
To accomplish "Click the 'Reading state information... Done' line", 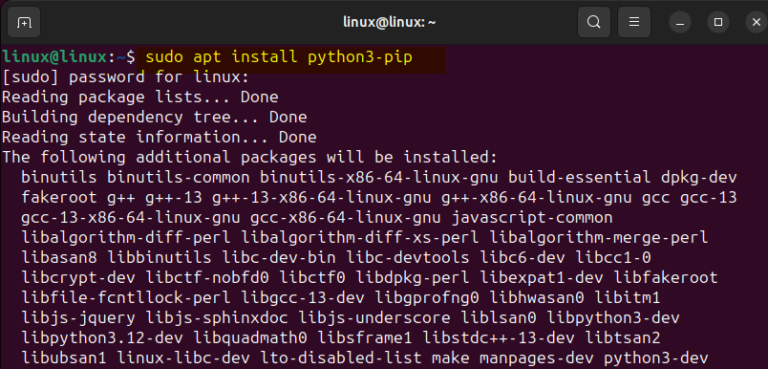I will [x=159, y=138].
